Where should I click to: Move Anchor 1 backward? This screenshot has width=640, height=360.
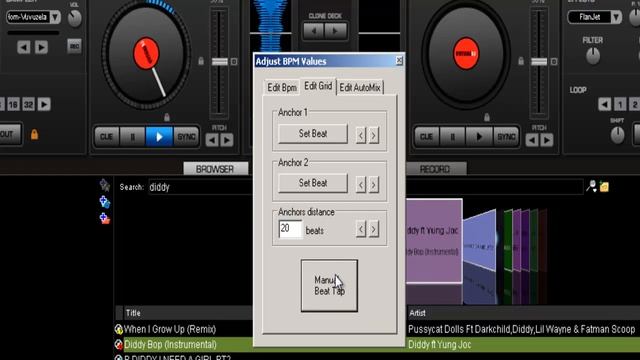(x=361, y=135)
